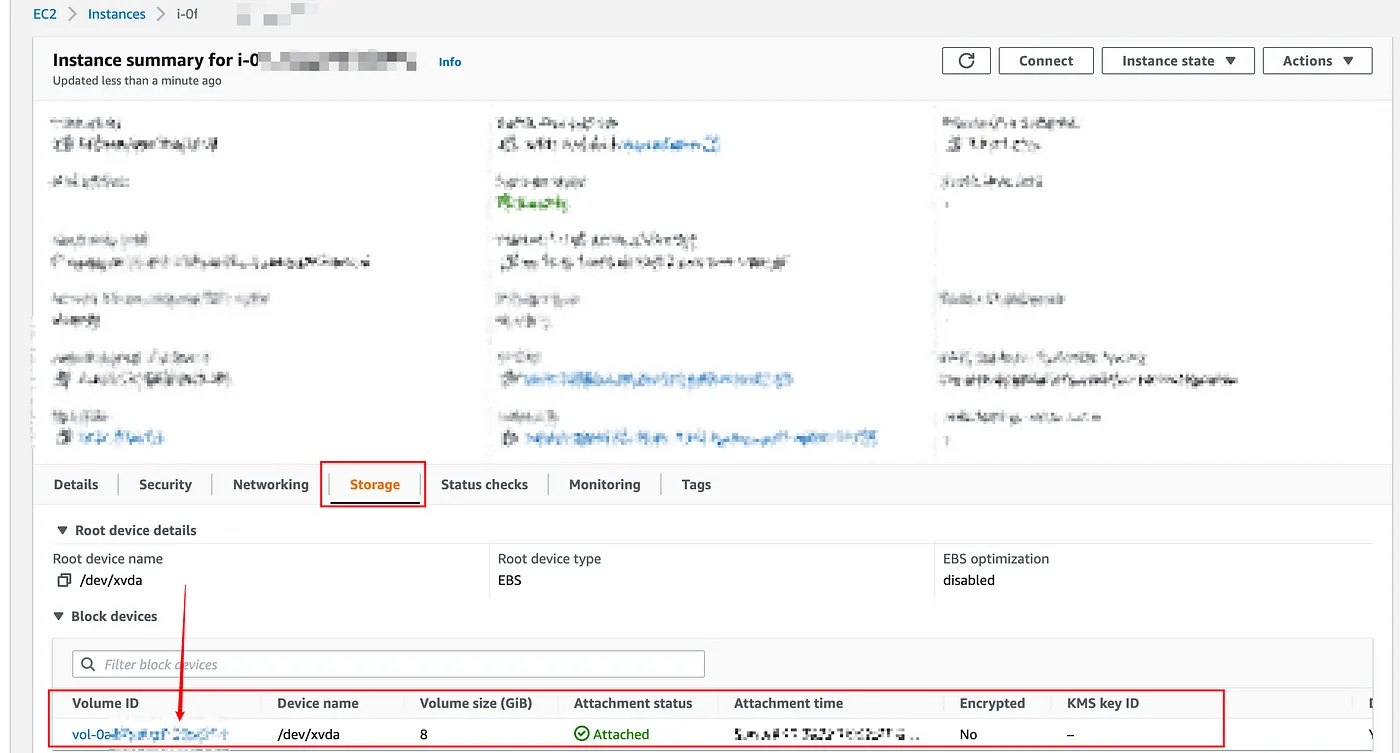
Task: Open the Security tab
Action: pos(164,484)
